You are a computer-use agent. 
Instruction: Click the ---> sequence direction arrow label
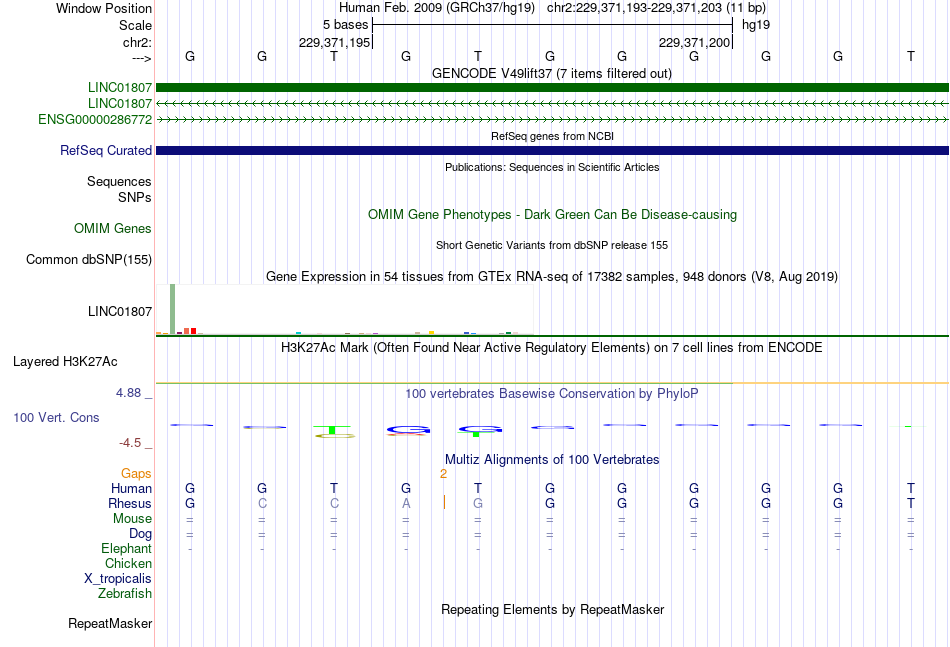tap(142, 58)
